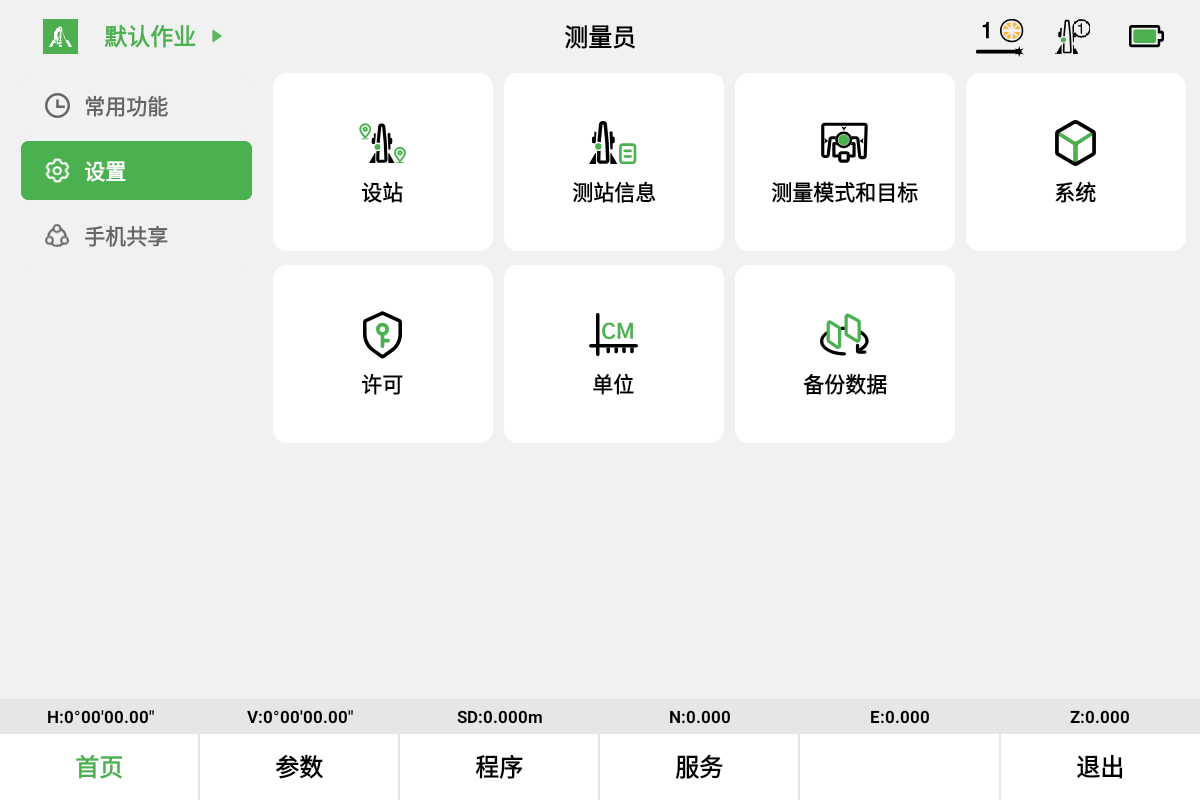Open the 许可 license shield icon
Screen dimensions: 1200x800
coord(382,335)
